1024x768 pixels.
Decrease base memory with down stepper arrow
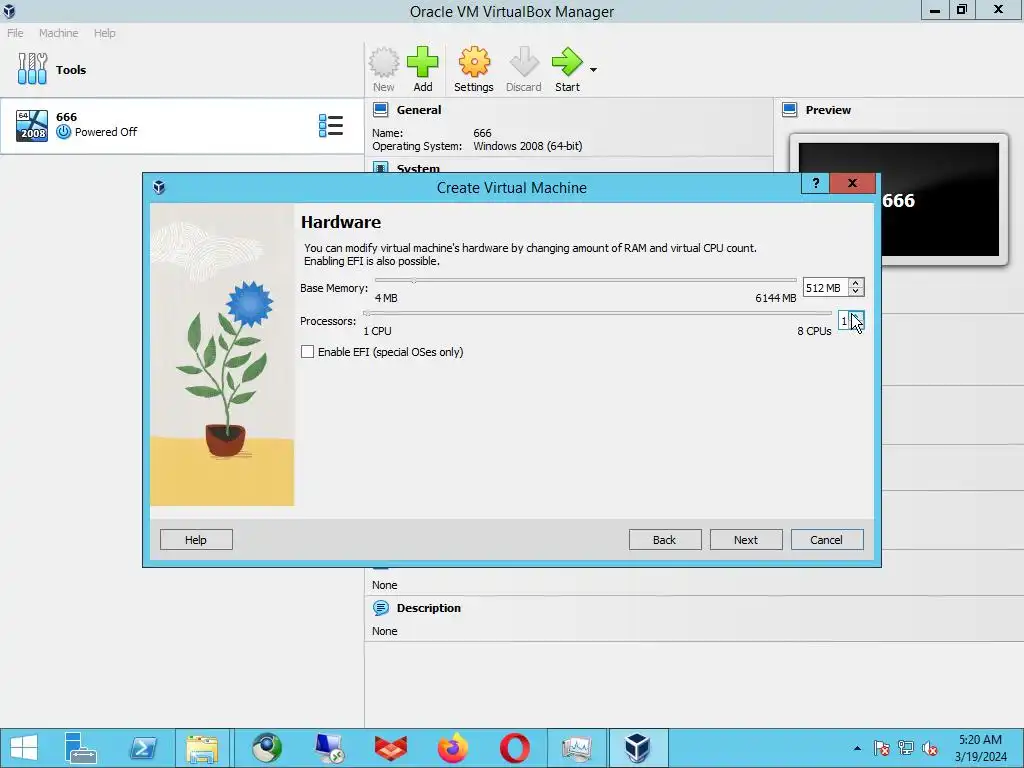coord(856,292)
